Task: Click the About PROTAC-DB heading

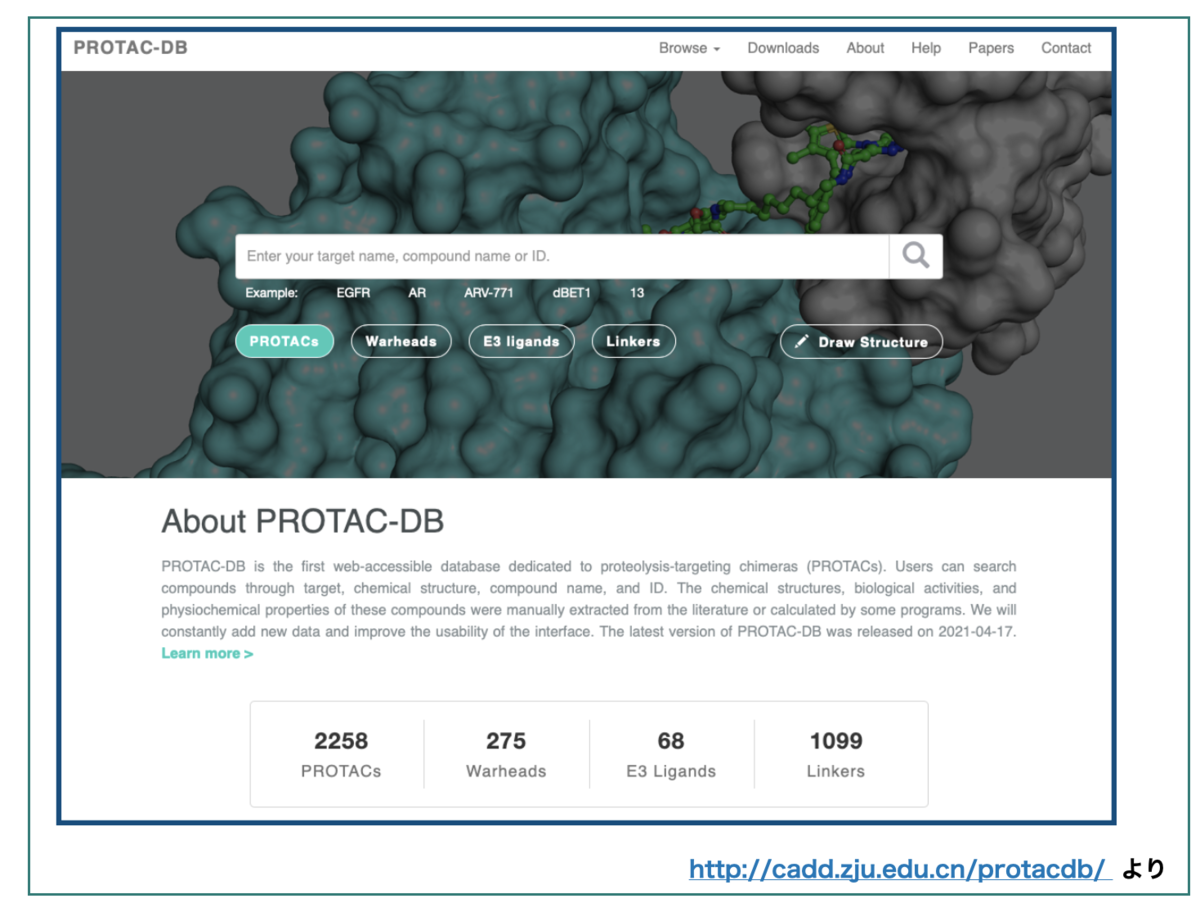Action: 303,521
